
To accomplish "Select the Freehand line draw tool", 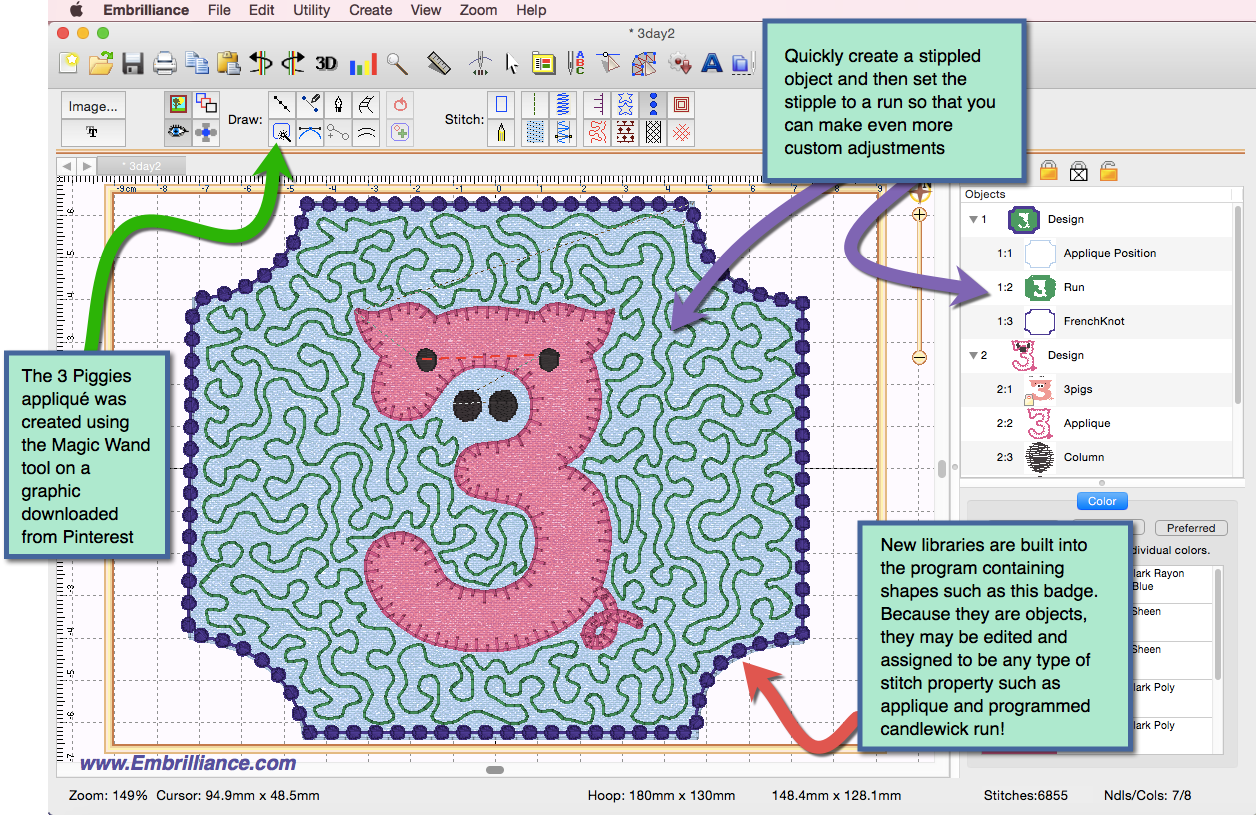I will click(310, 103).
